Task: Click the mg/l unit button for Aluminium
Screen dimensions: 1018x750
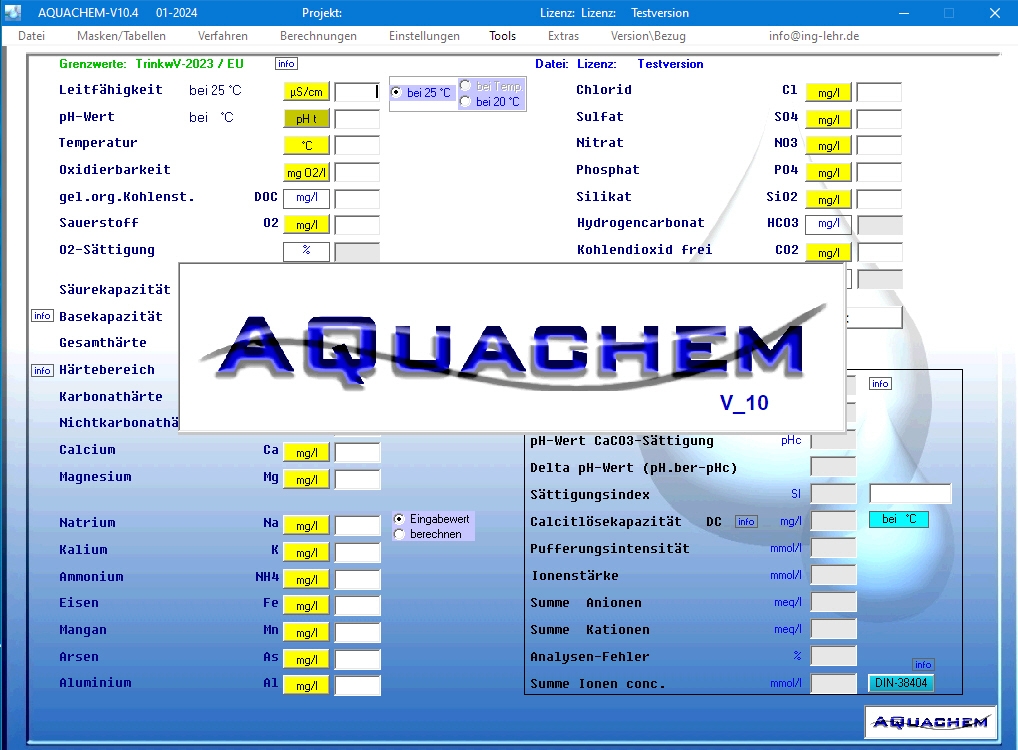Action: click(306, 686)
